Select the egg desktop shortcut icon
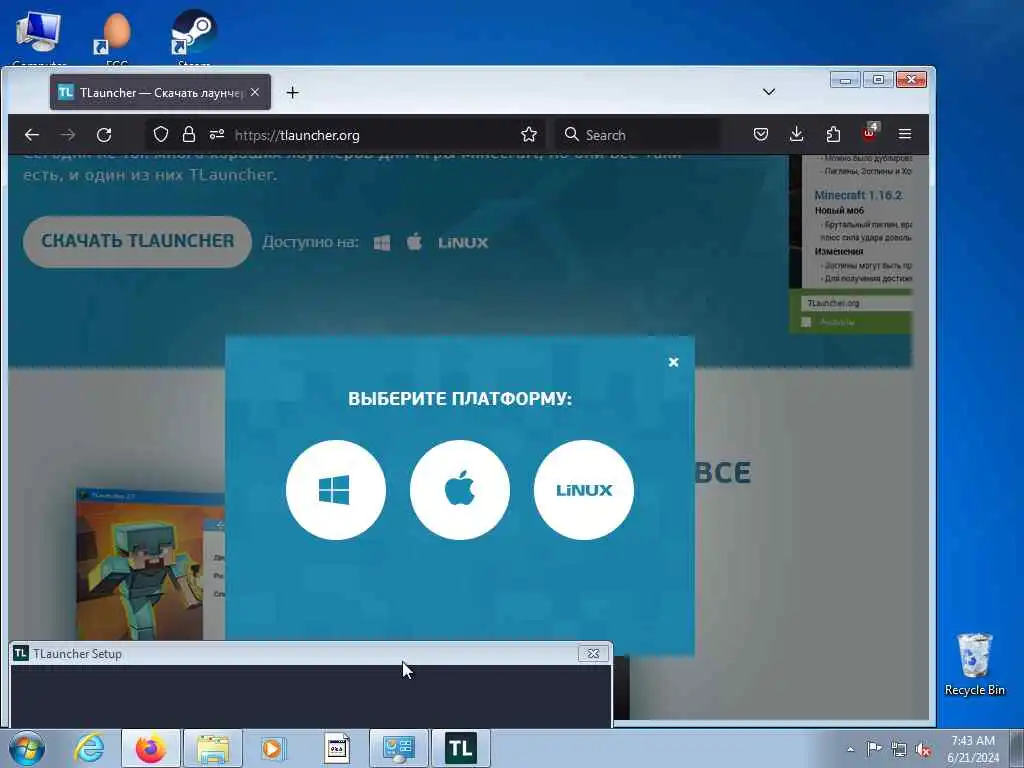Image resolution: width=1024 pixels, height=768 pixels. [x=117, y=38]
